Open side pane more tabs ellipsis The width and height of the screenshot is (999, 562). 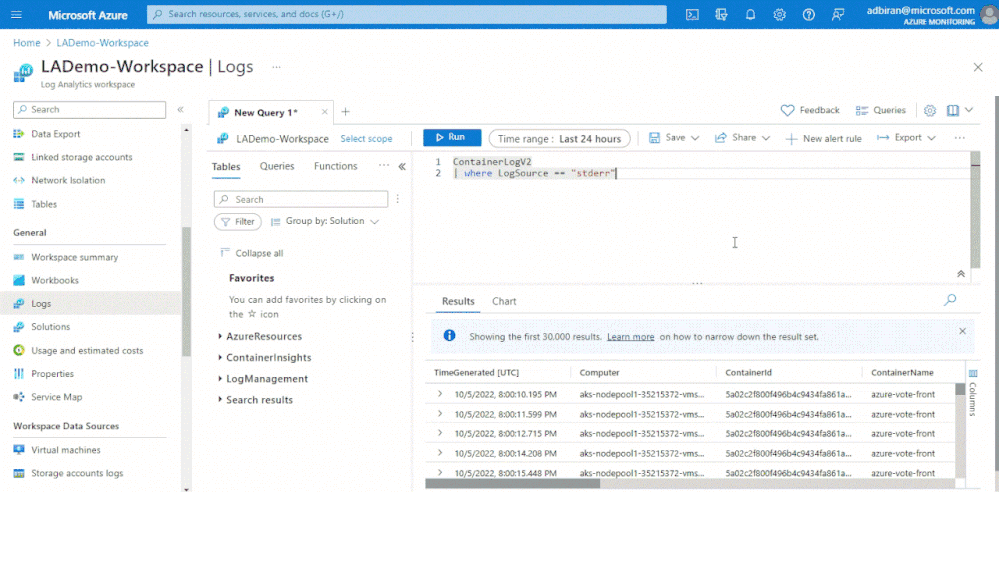pos(384,165)
